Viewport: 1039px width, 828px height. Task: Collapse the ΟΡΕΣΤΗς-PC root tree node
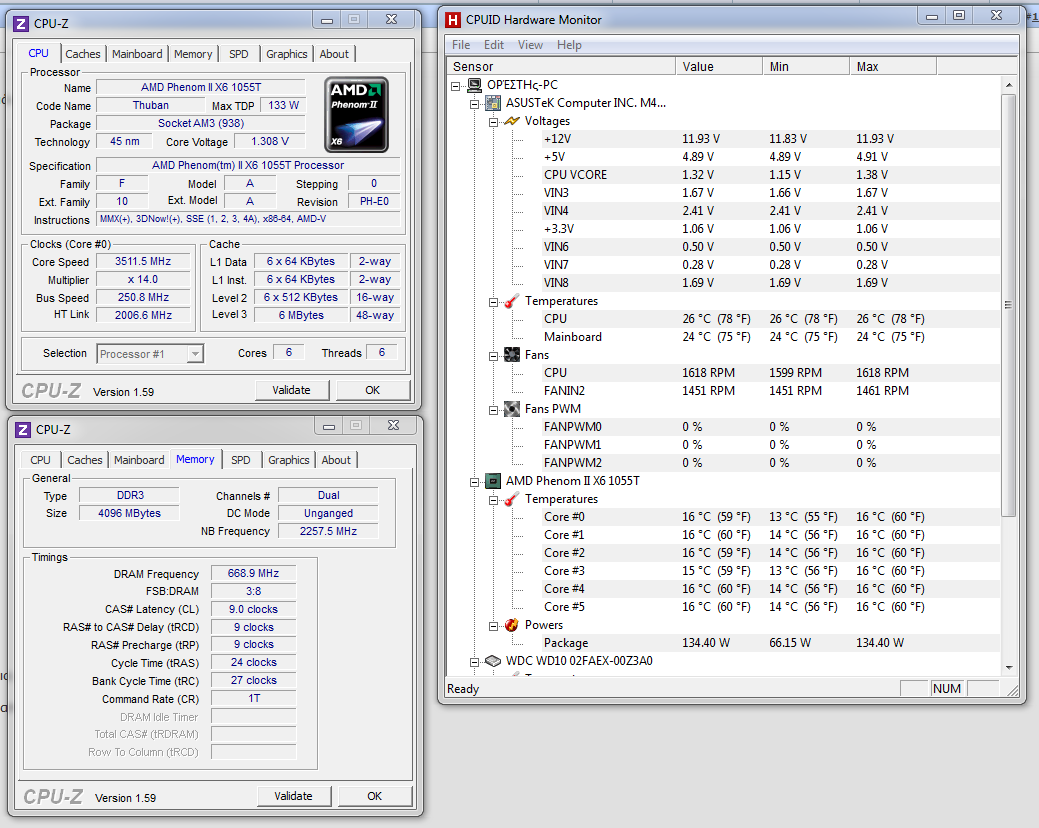pos(456,85)
